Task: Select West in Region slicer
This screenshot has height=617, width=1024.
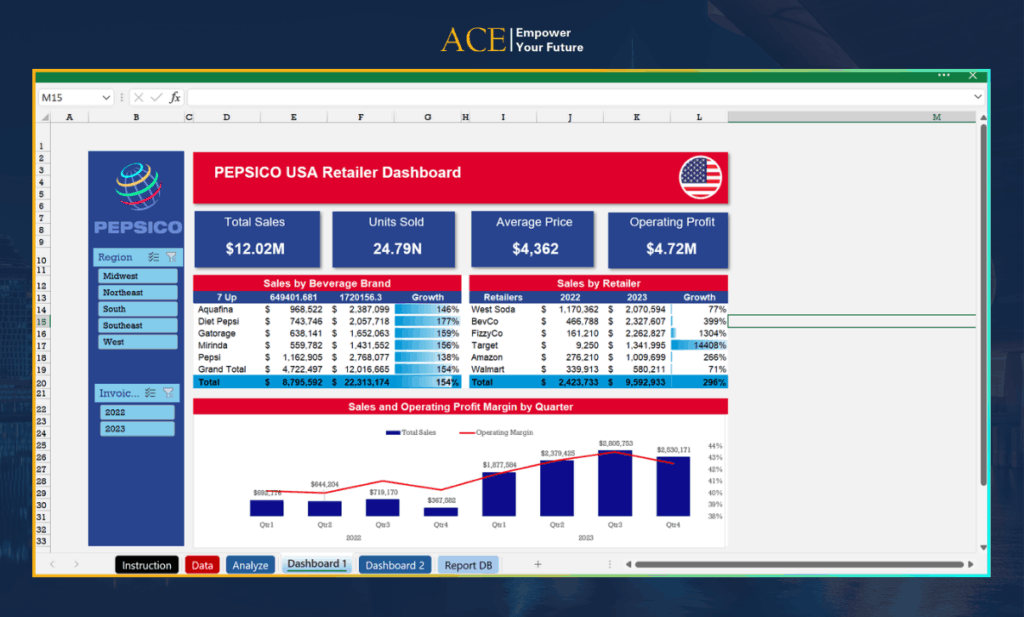Action: (x=138, y=341)
